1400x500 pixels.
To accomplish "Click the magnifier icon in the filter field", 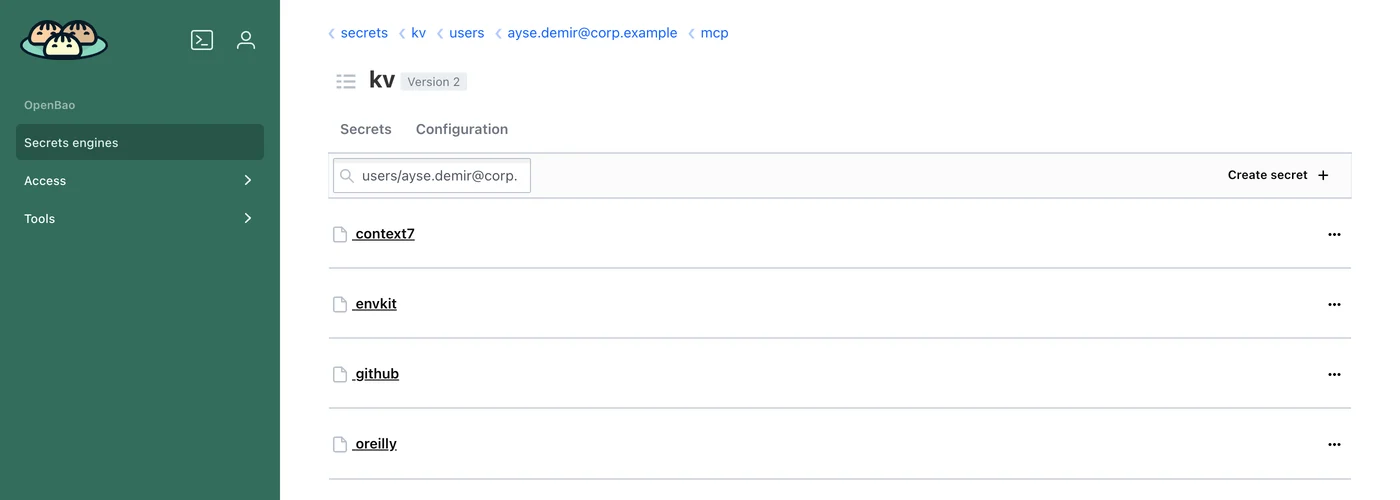I will point(347,175).
